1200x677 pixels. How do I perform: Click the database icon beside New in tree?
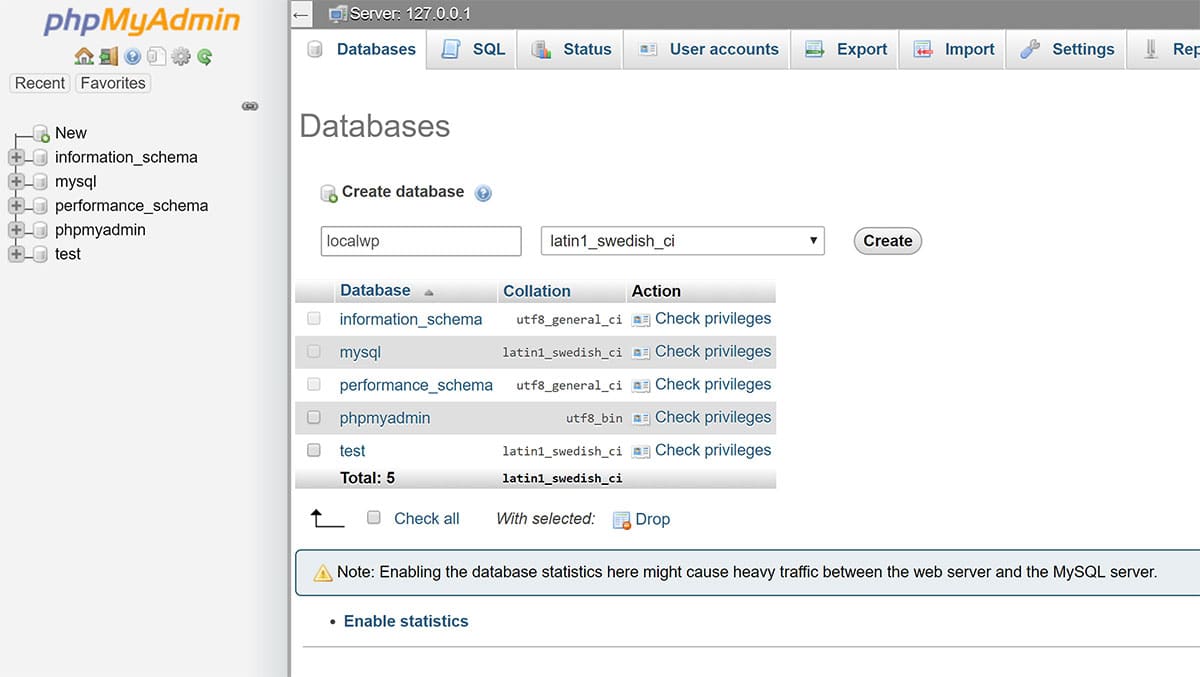coord(41,133)
